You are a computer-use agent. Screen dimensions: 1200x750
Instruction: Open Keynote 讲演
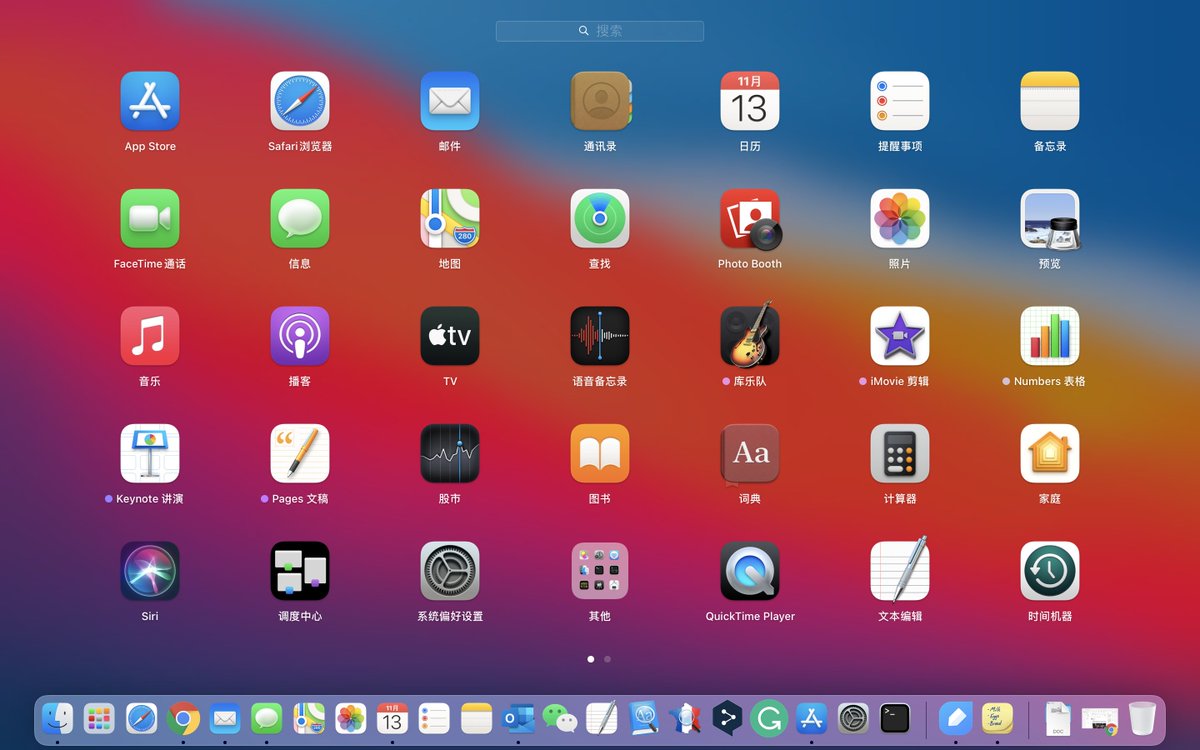[x=150, y=453]
